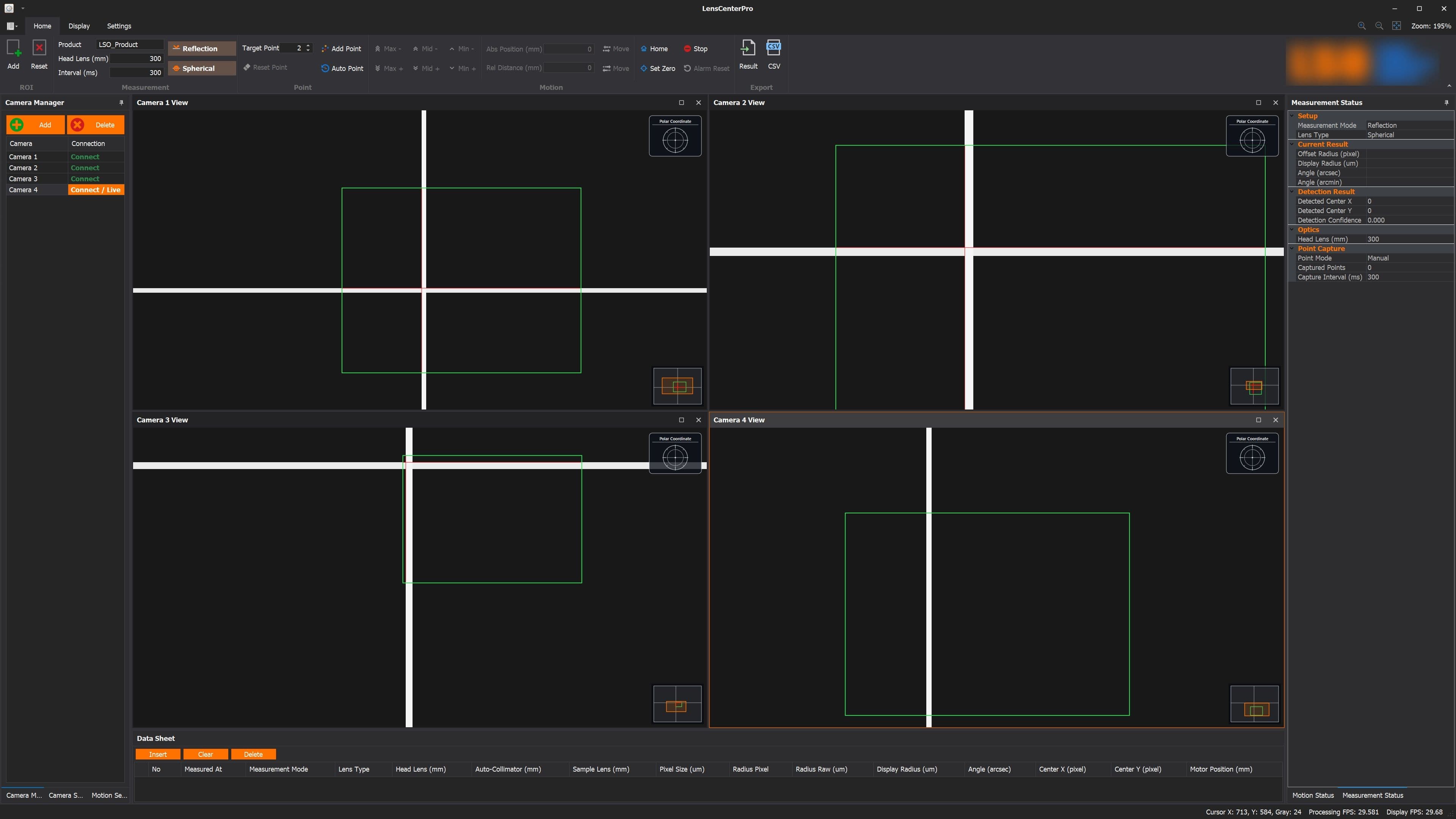Click the Interval (ms) input field
1456x819 pixels.
point(136,73)
